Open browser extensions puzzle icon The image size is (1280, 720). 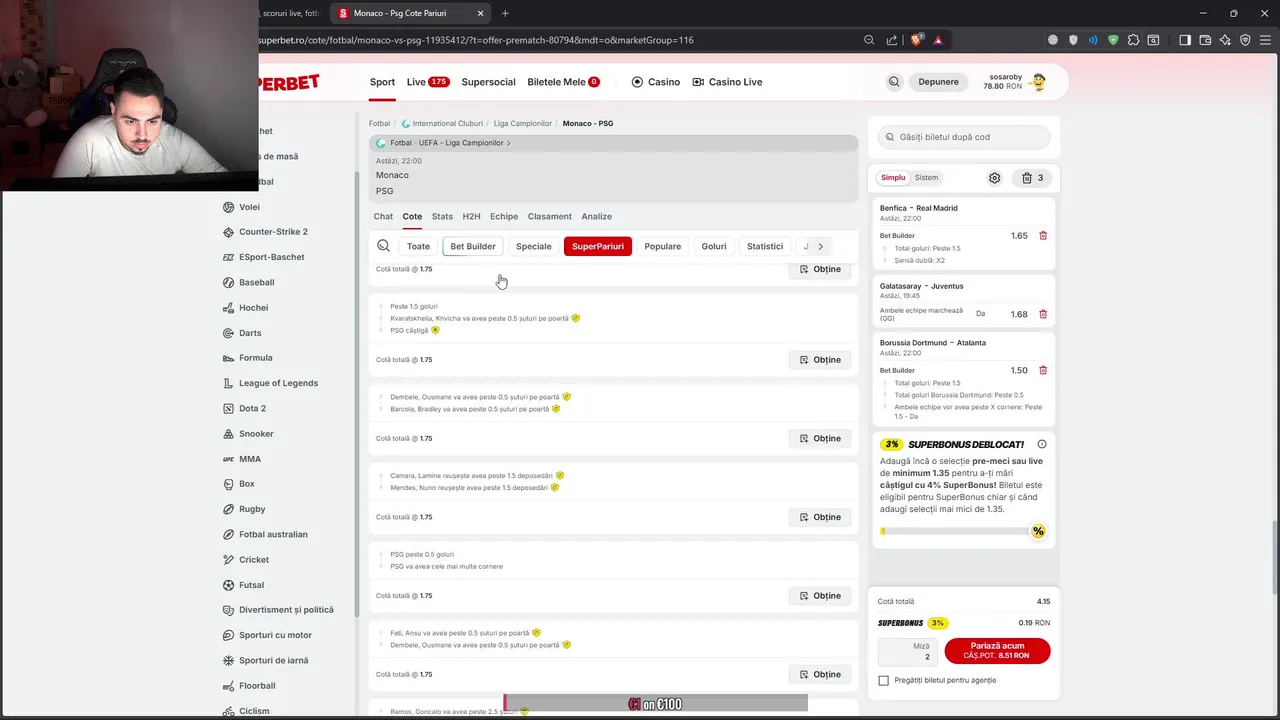click(1133, 40)
